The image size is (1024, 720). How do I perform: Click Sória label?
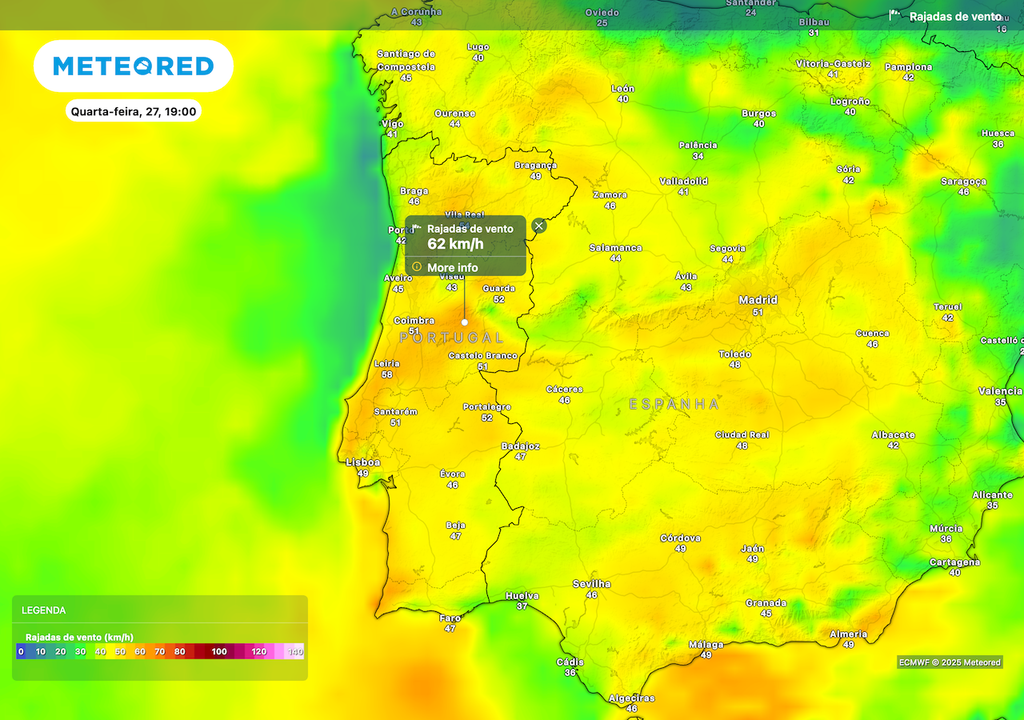pyautogui.click(x=848, y=169)
